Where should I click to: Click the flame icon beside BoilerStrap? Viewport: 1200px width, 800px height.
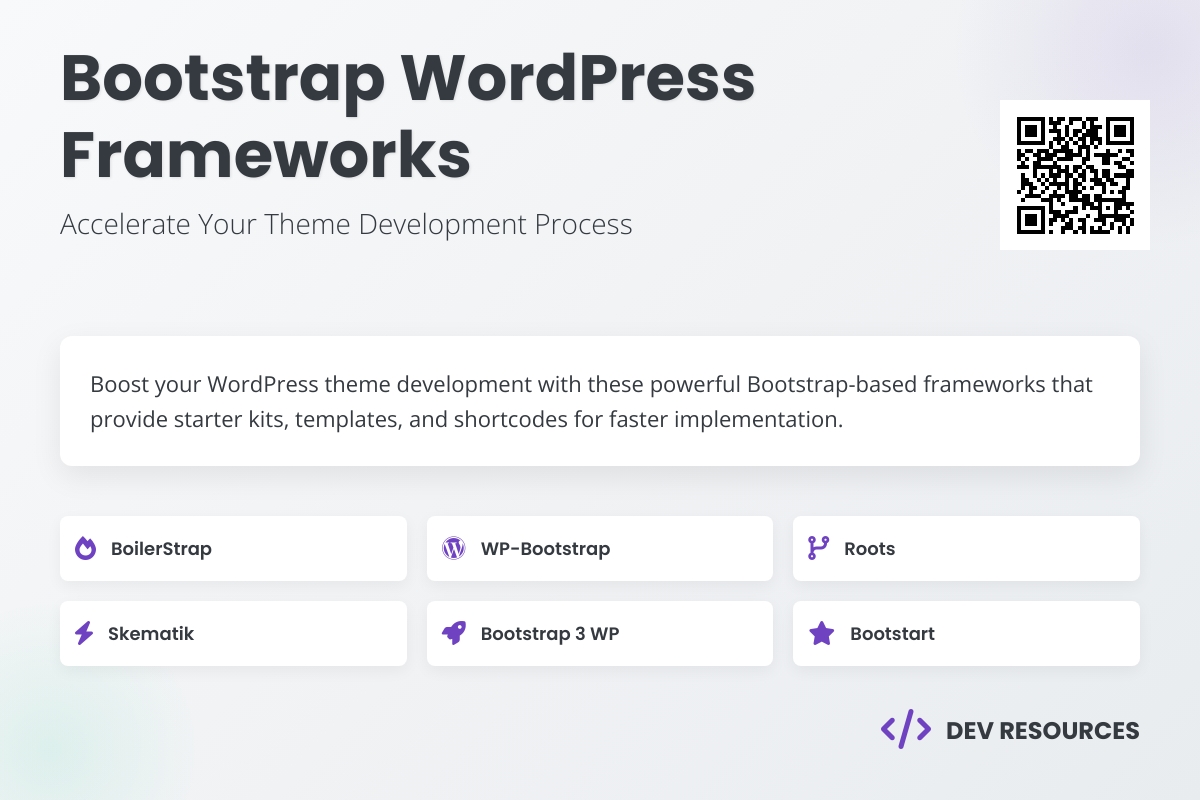[86, 548]
